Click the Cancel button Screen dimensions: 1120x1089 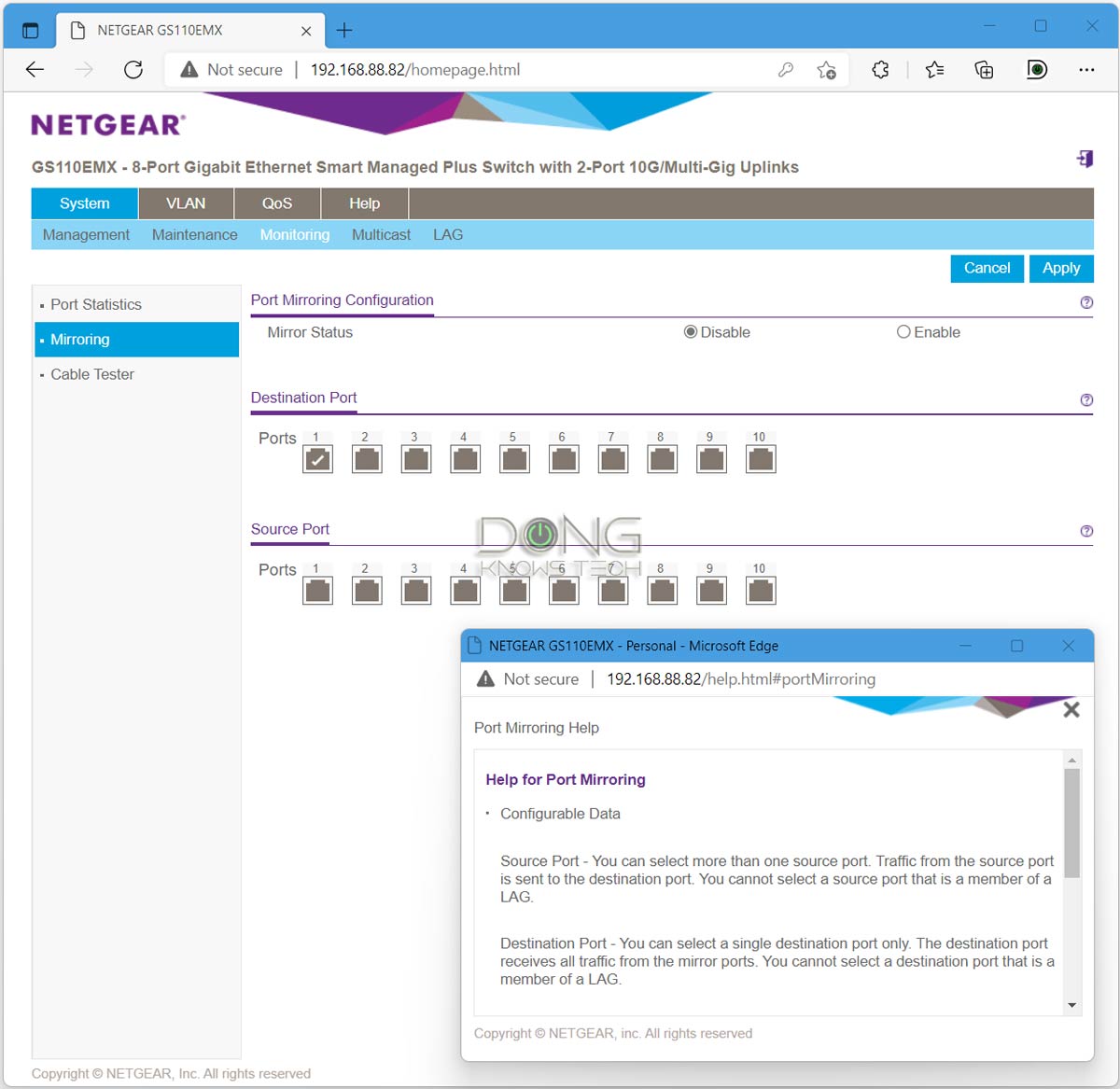pos(987,269)
